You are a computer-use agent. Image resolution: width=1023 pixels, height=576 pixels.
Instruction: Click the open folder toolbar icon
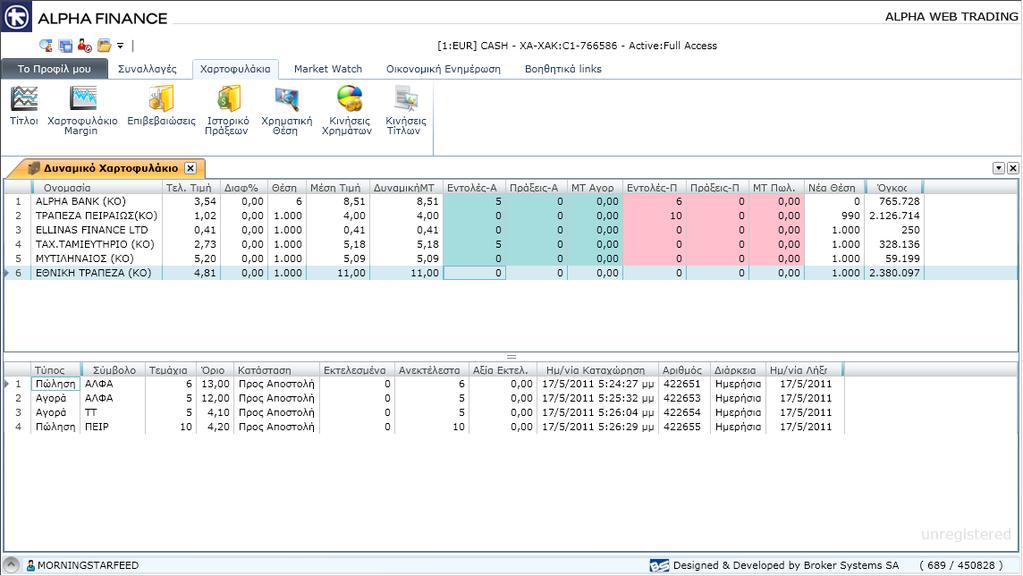pyautogui.click(x=104, y=46)
